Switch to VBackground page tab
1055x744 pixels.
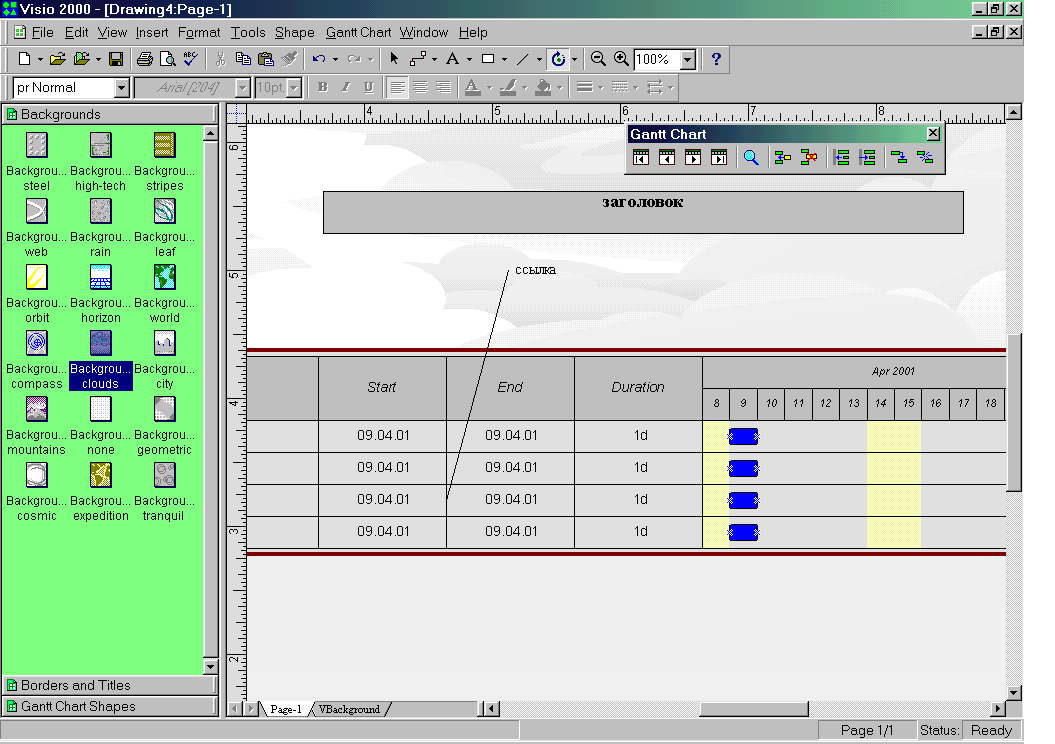click(x=349, y=709)
